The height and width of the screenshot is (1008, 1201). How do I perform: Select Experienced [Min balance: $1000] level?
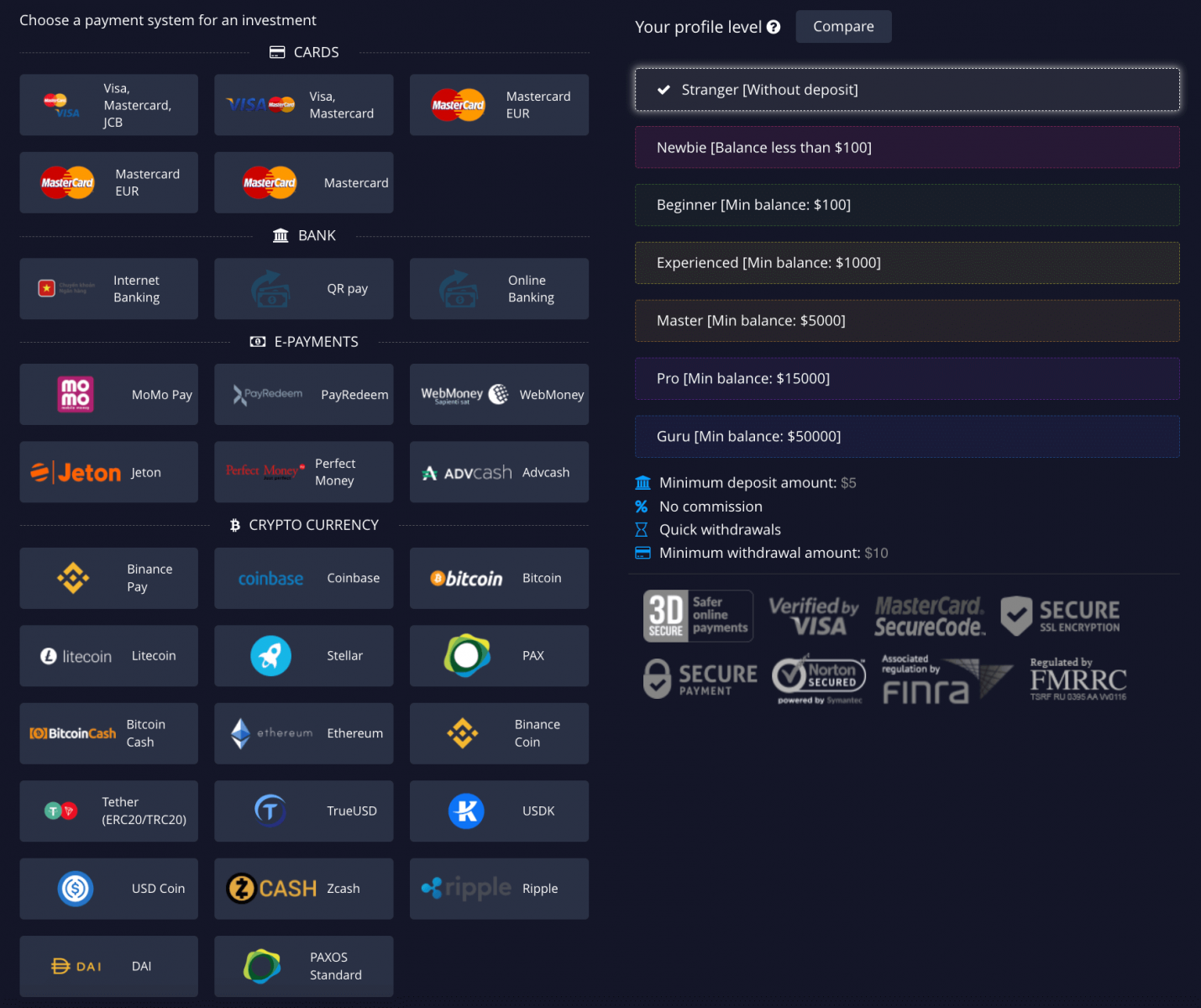pos(907,263)
